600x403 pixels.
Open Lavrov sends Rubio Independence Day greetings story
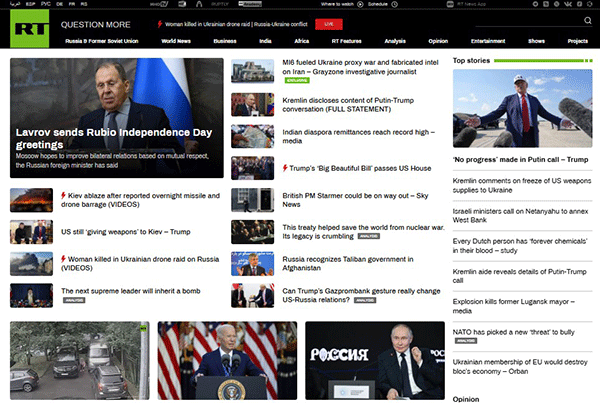pos(114,138)
